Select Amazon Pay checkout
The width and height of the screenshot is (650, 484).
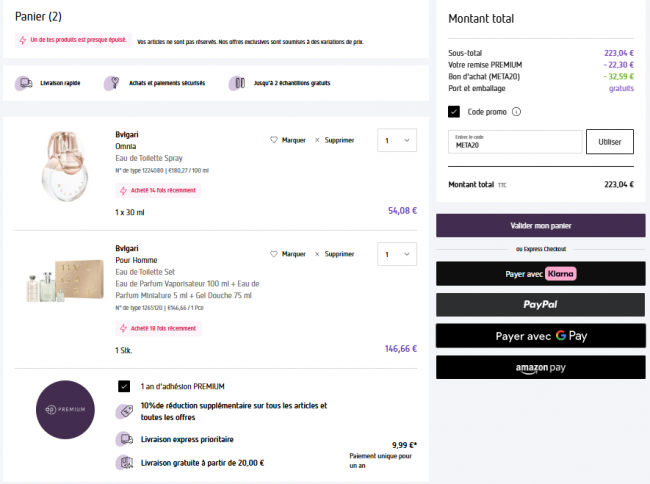(540, 368)
